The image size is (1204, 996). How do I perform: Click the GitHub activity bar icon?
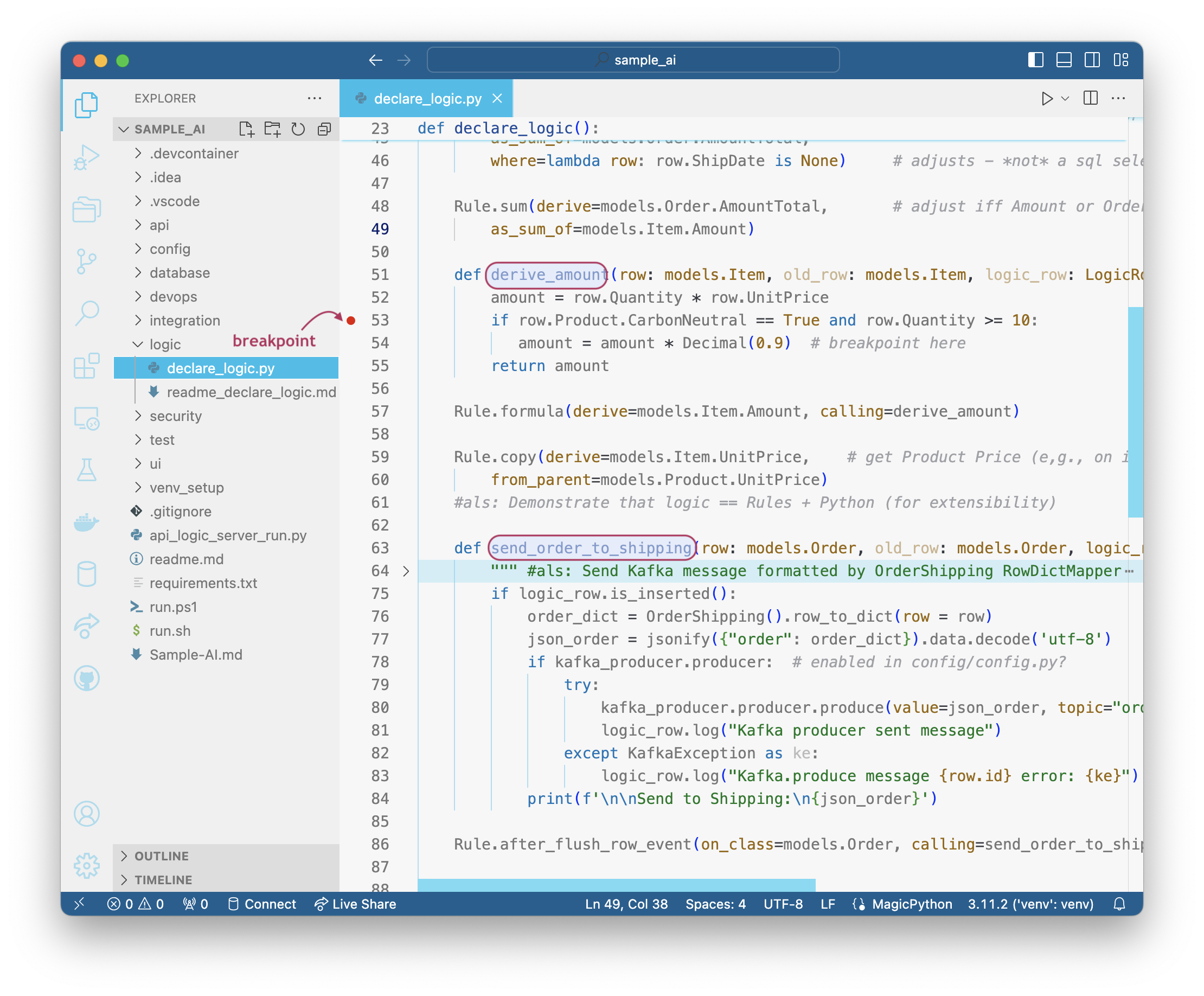[87, 678]
